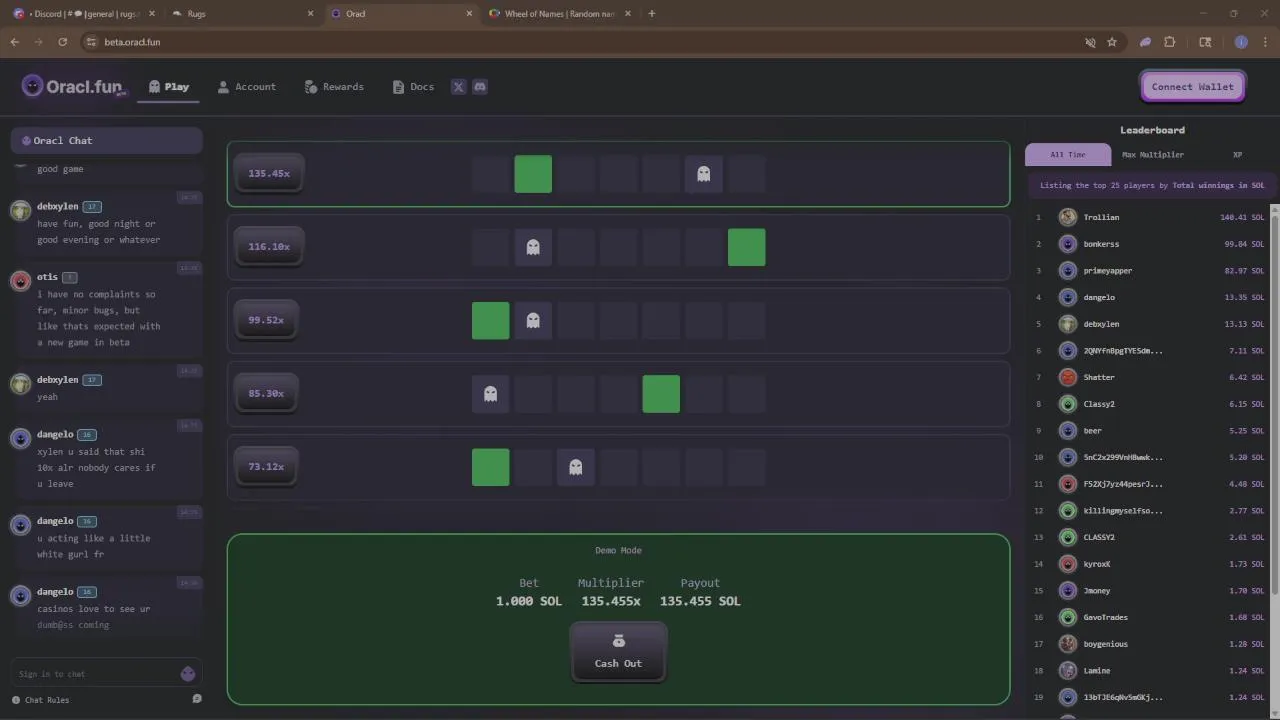Switch to the Wheel of Names browser tab
The height and width of the screenshot is (720, 1280).
pos(560,14)
